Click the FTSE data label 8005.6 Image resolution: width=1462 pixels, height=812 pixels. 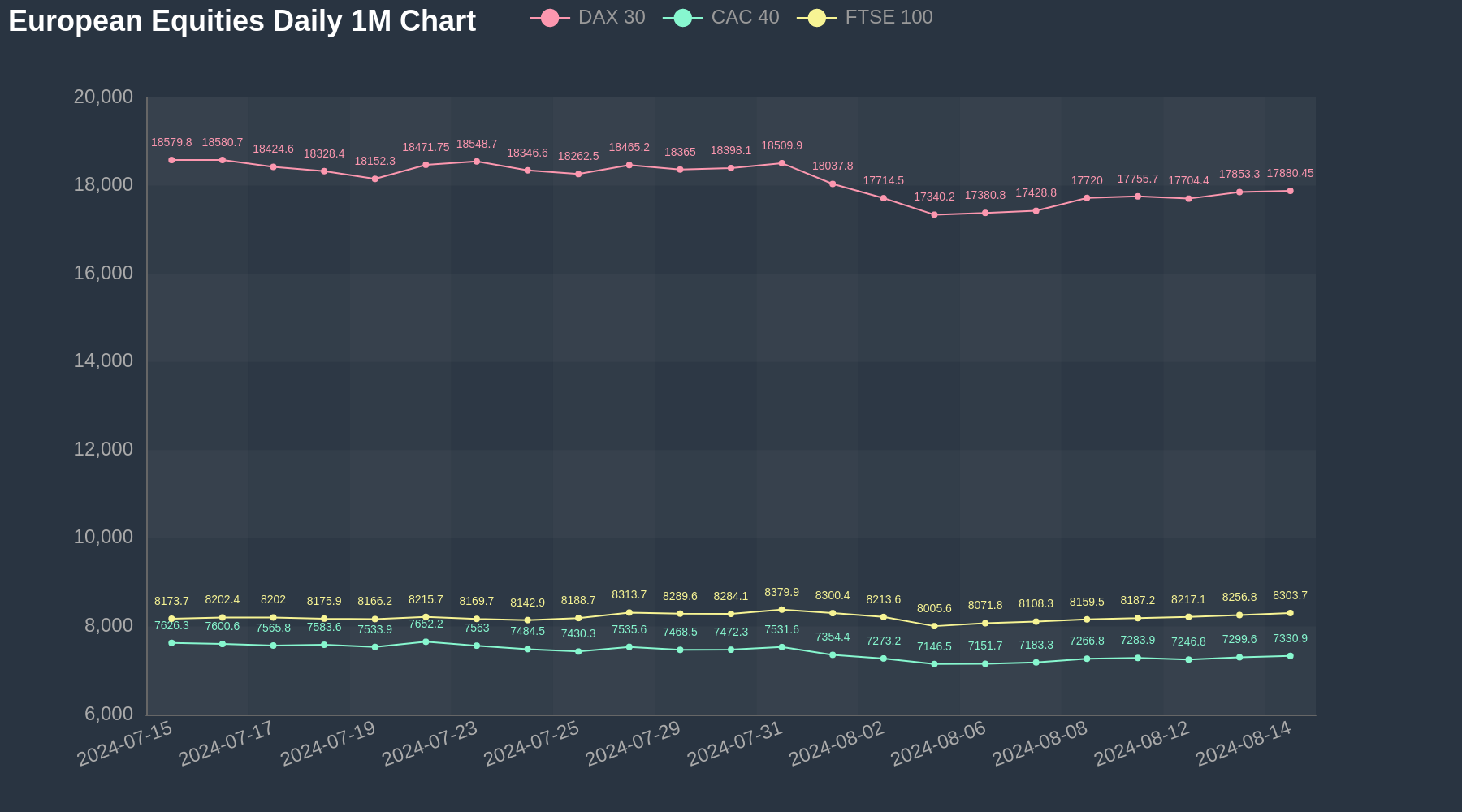click(x=934, y=609)
